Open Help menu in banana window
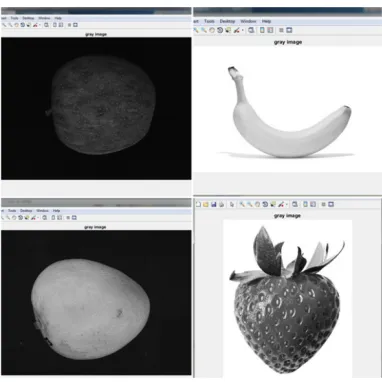The width and height of the screenshot is (382, 382). [266, 21]
